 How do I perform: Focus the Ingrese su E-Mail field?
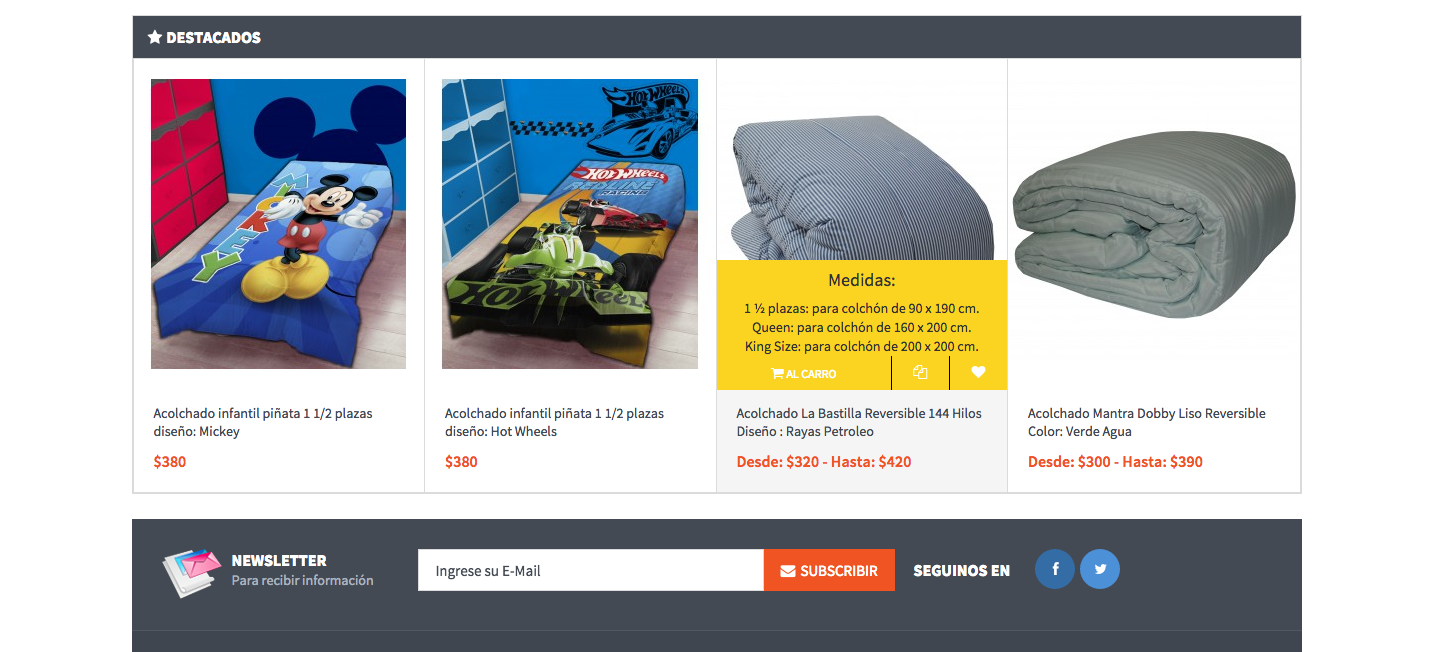(591, 570)
